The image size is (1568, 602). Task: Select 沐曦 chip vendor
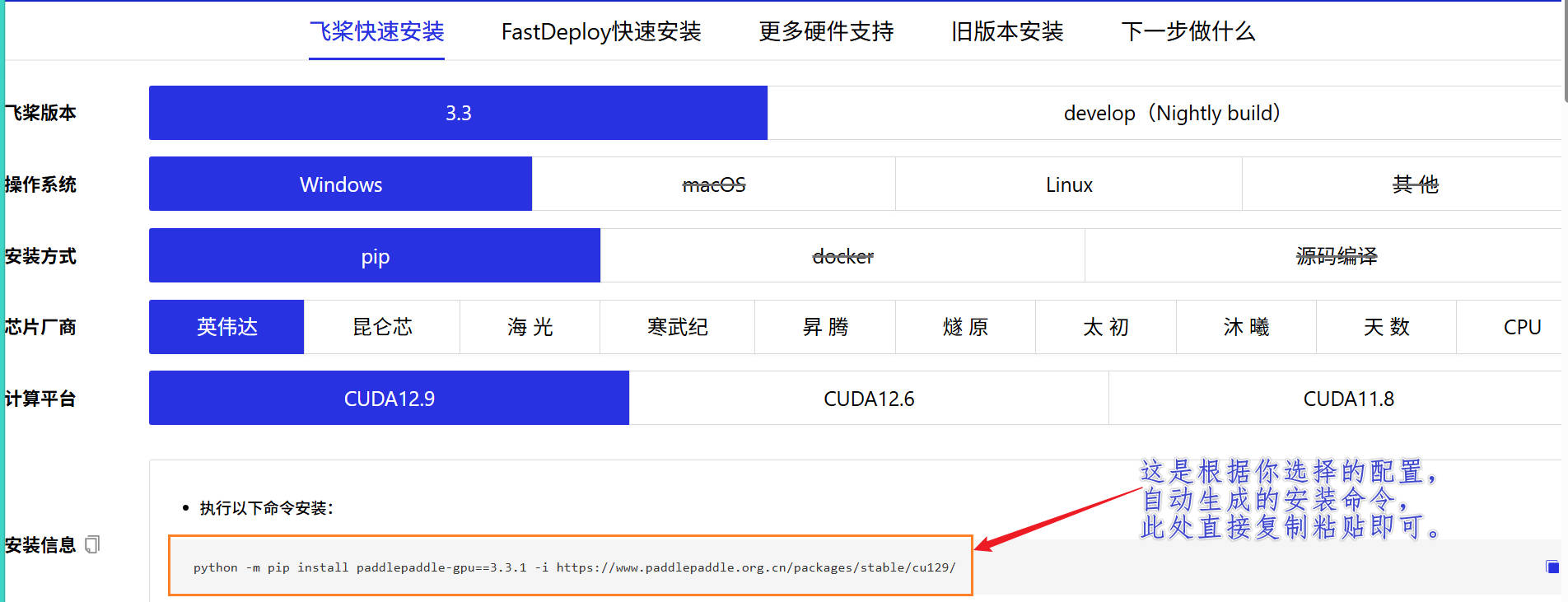1247,327
